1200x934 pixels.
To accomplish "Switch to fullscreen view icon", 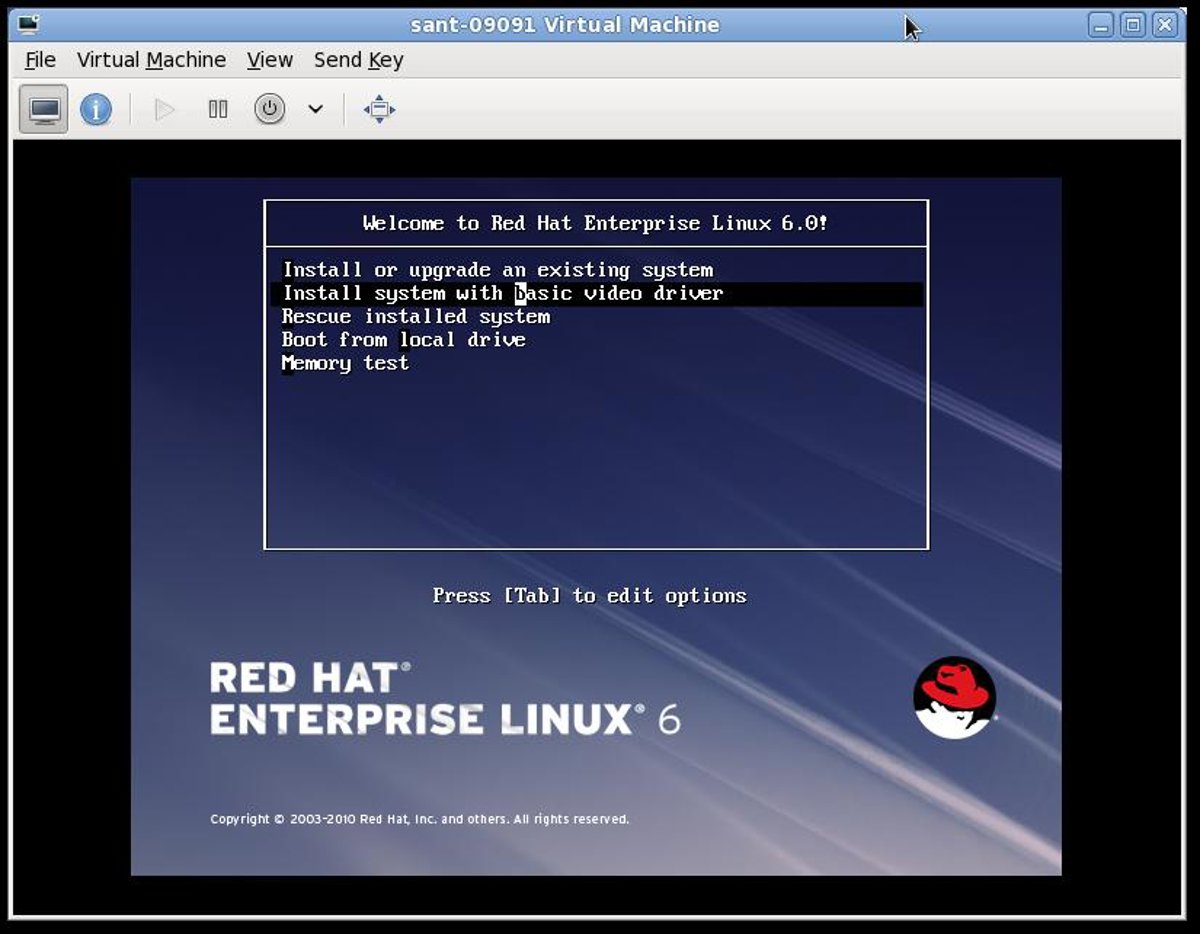I will pyautogui.click(x=379, y=109).
